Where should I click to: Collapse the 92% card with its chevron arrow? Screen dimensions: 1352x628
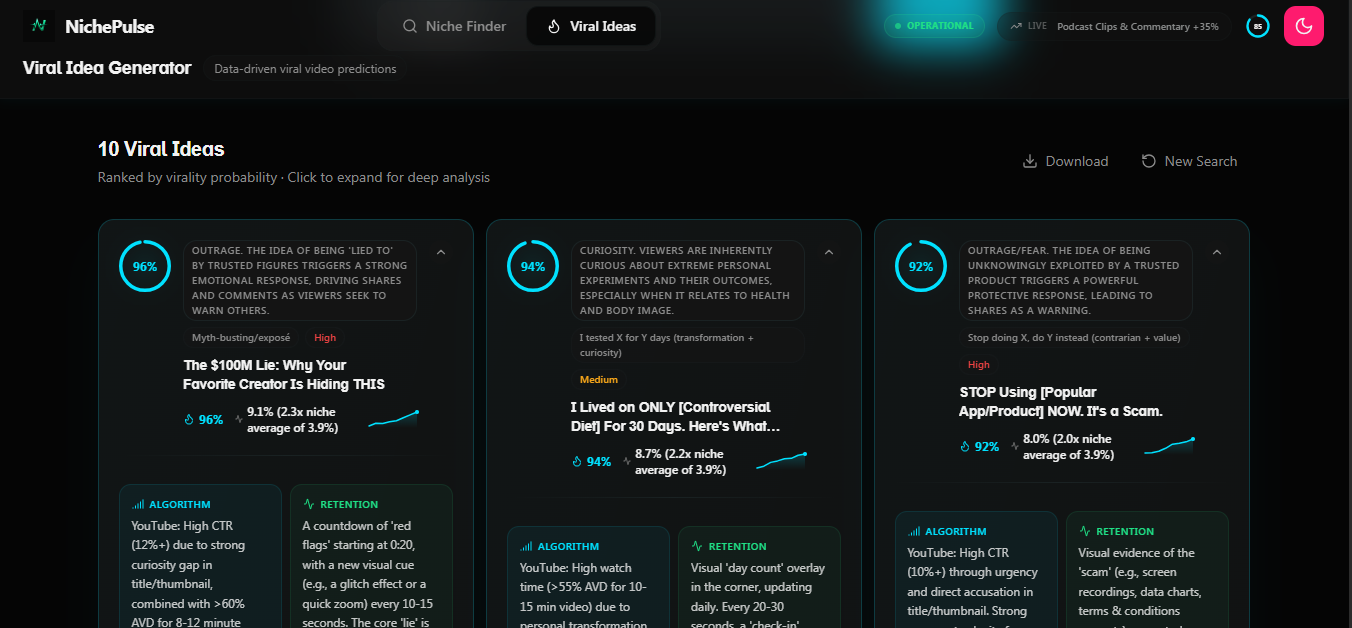[1217, 252]
